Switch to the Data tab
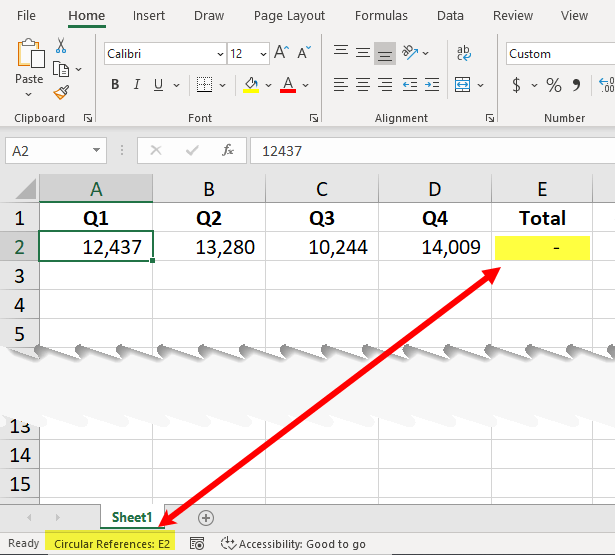This screenshot has width=615, height=555. click(x=450, y=16)
